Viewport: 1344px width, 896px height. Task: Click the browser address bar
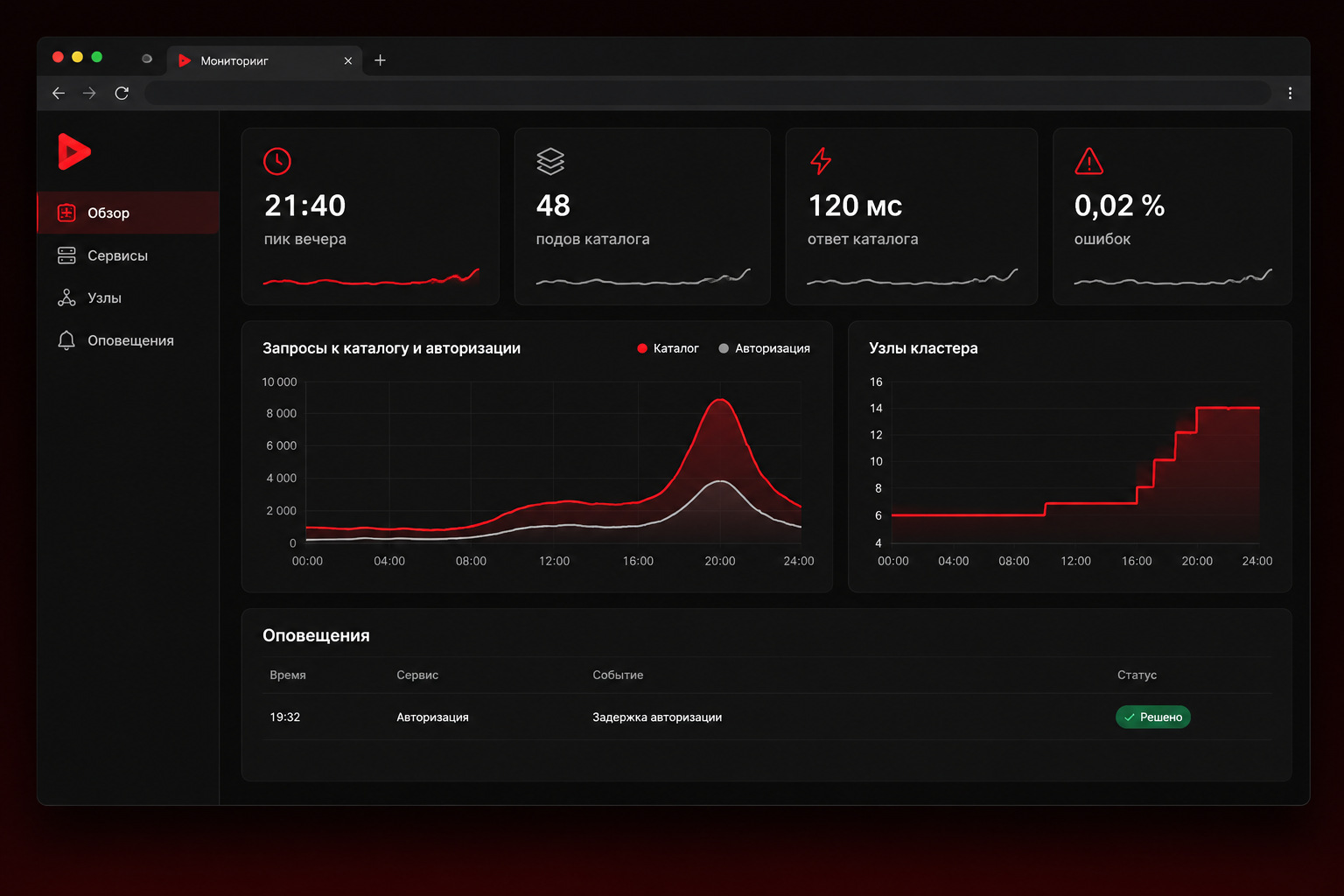click(707, 93)
